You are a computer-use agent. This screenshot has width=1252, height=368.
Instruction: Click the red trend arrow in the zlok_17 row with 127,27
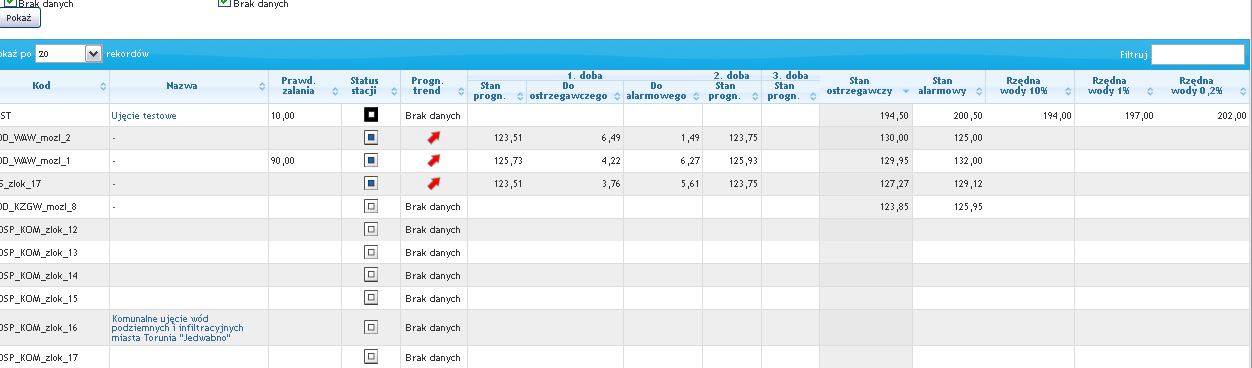433,183
